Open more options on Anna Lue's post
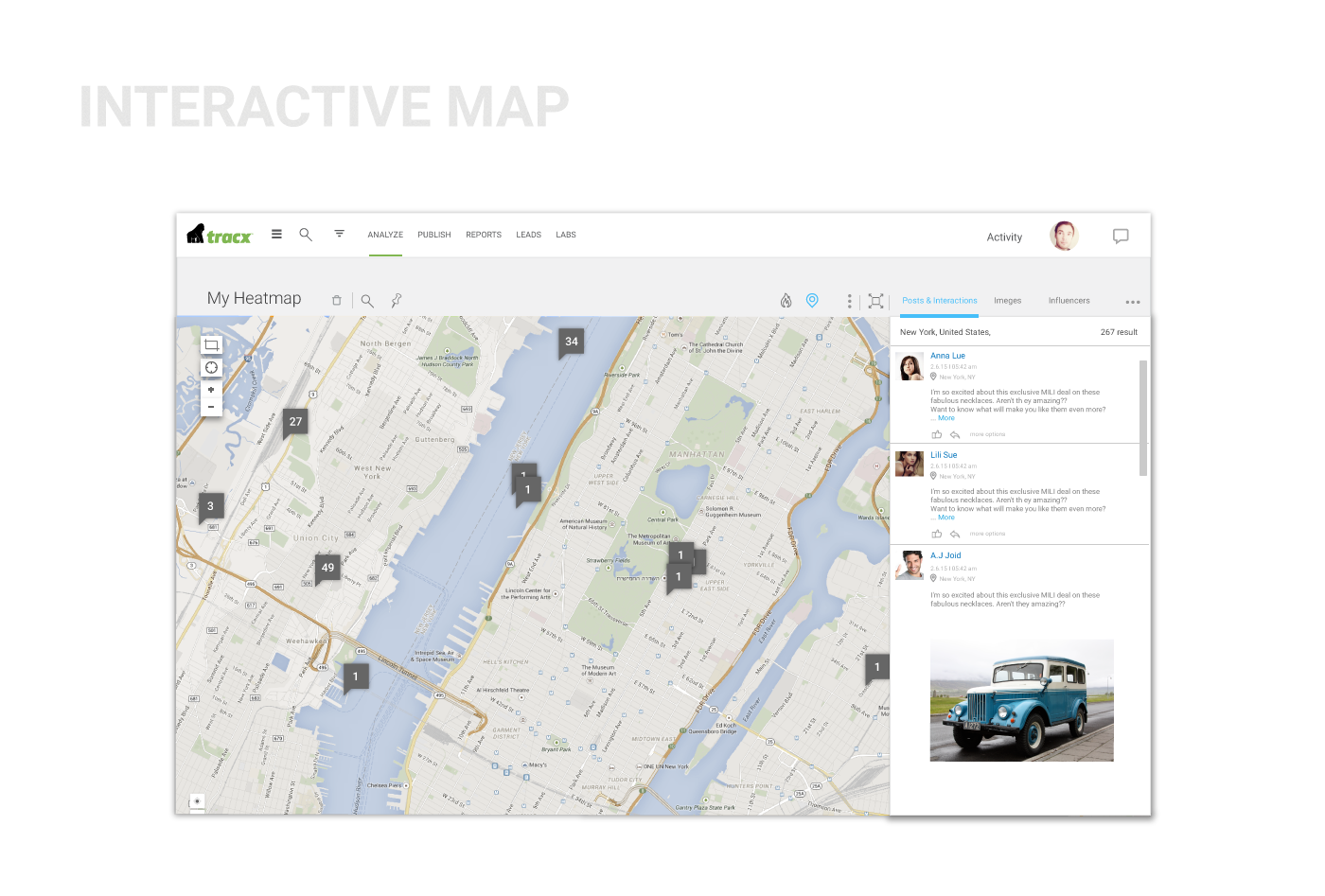This screenshot has height=896, width=1325. 987,434
